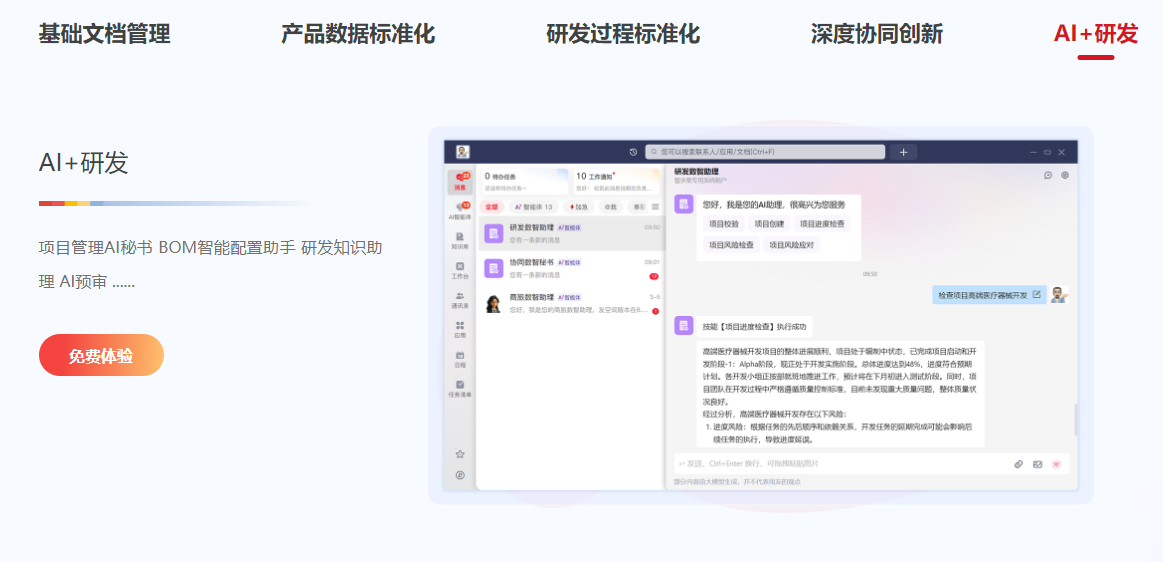Open the 商旅数智助理 conversation row
Screen dimensions: 1163x562
(x=570, y=303)
